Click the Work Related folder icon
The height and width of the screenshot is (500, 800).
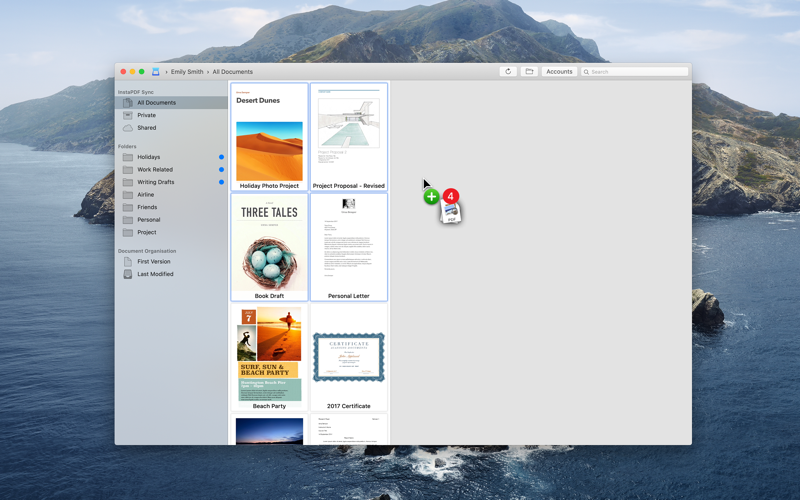pos(128,169)
